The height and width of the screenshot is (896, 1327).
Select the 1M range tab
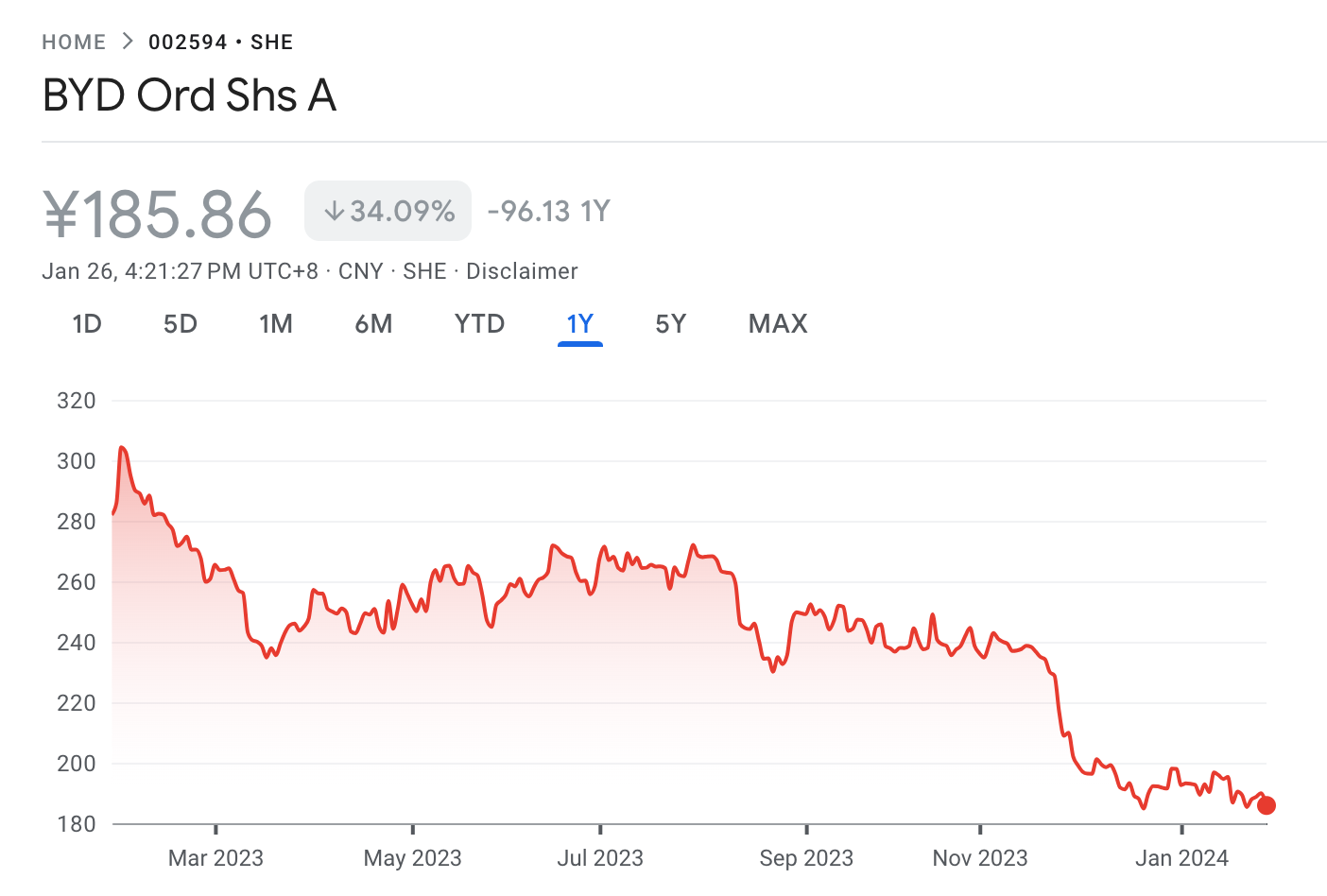pyautogui.click(x=276, y=324)
